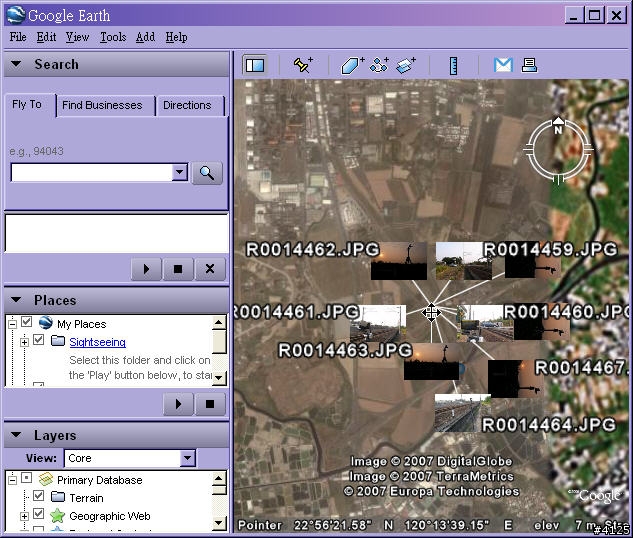Click the Places panel scrollbar up arrow
633x538 pixels.
point(219,322)
